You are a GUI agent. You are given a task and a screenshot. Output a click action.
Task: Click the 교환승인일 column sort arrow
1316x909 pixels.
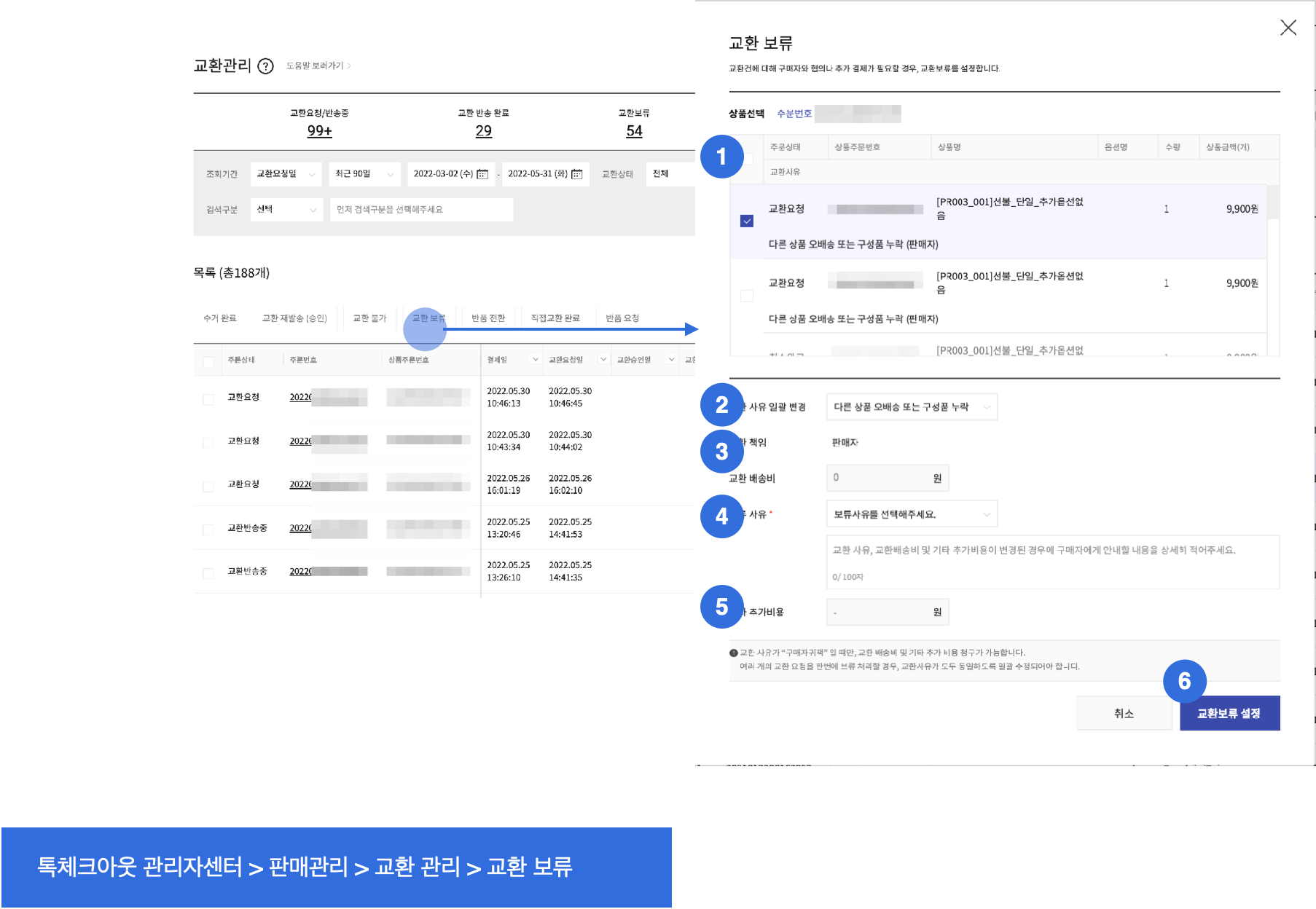671,360
